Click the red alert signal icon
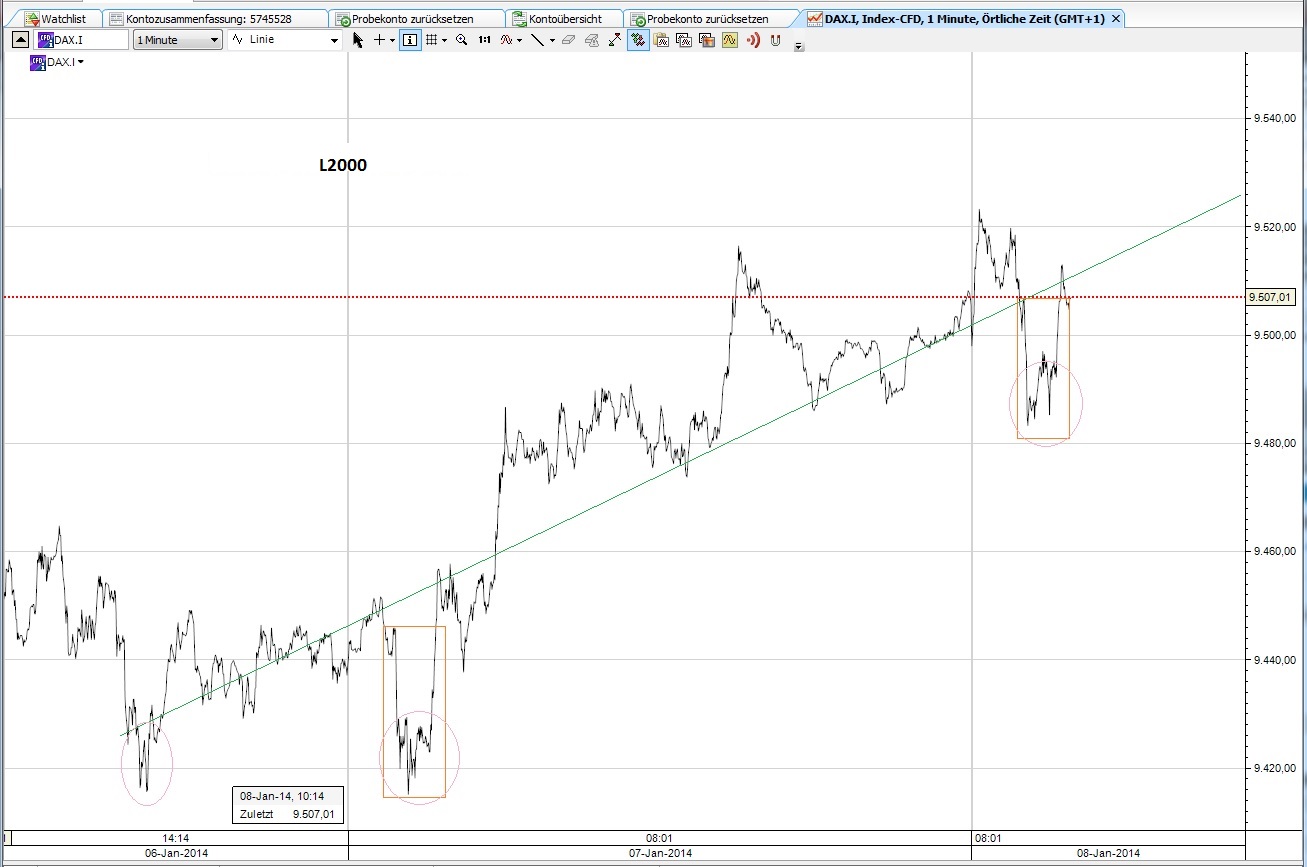This screenshot has width=1307, height=867. 754,40
